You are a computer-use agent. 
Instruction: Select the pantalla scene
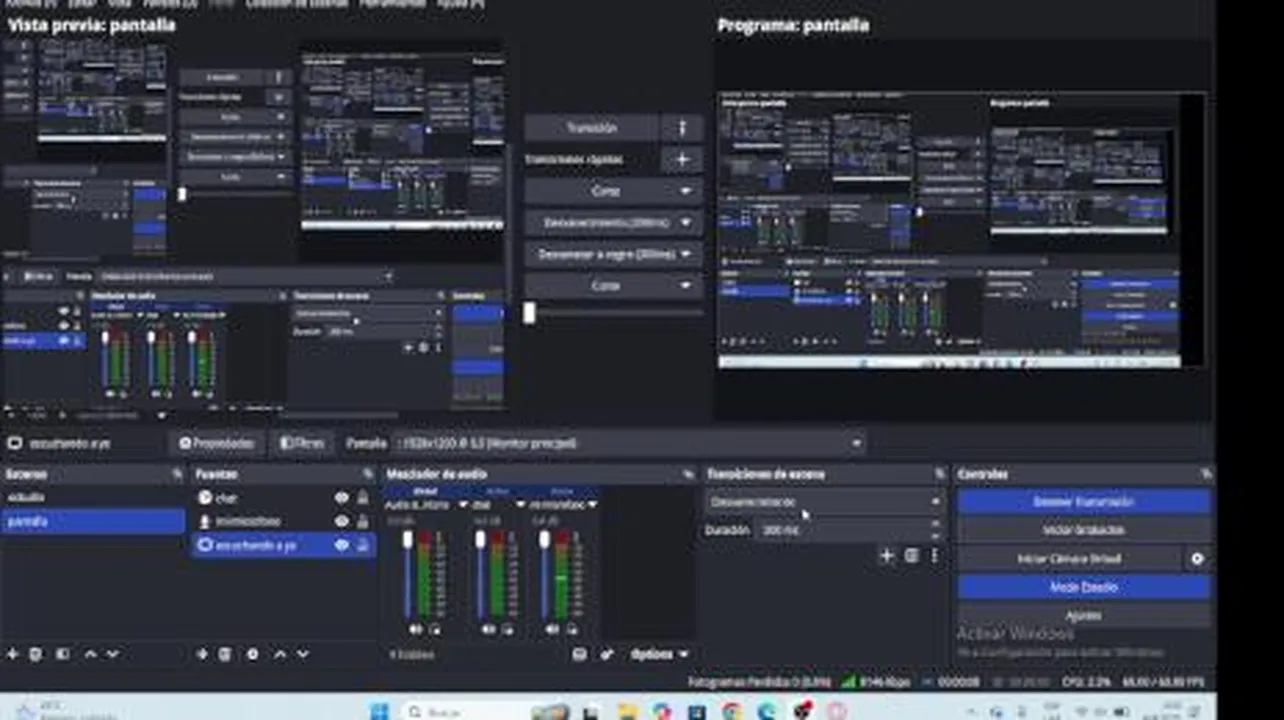(92, 521)
